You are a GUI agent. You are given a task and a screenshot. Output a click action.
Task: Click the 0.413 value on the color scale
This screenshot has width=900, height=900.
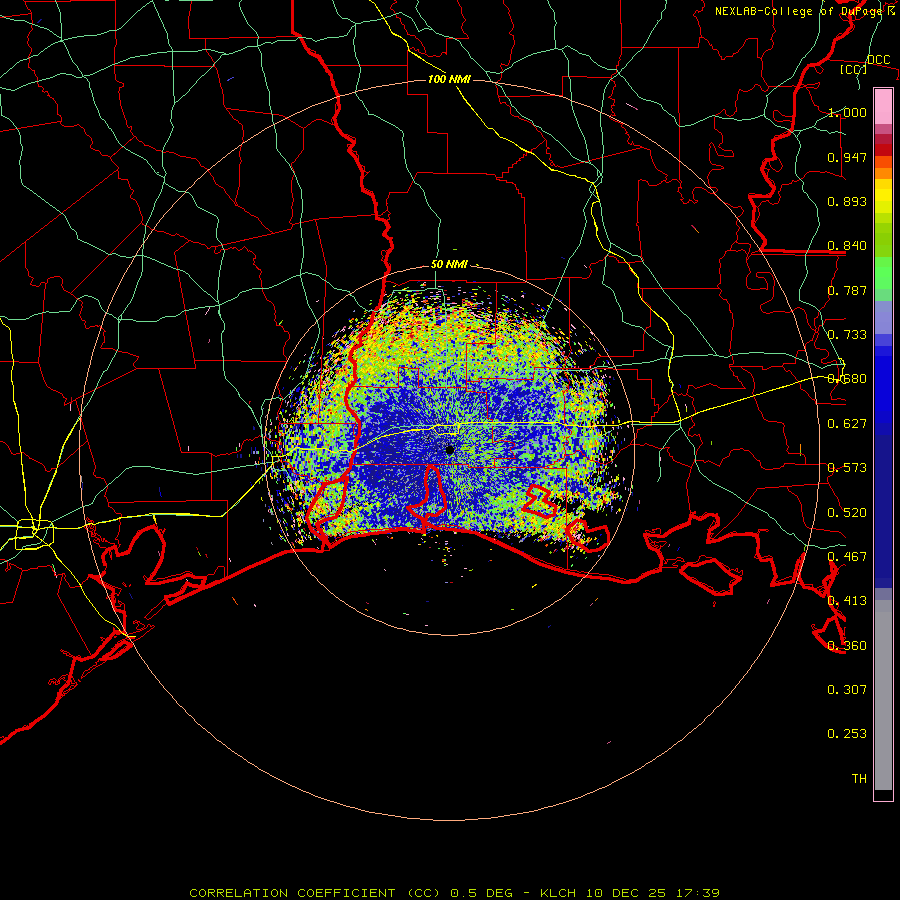847,601
